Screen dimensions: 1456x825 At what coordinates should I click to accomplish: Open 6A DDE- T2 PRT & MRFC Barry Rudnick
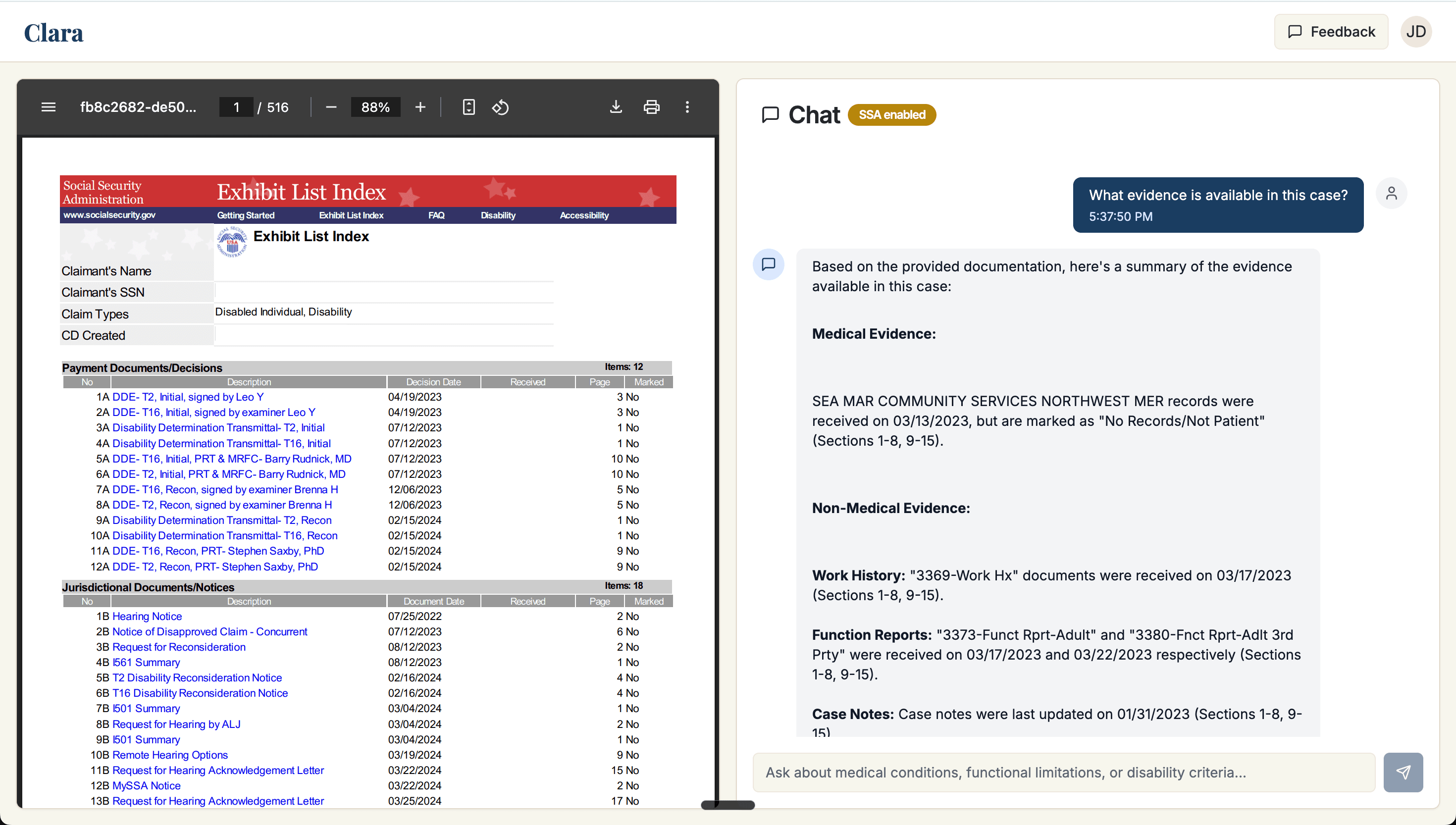click(x=229, y=474)
